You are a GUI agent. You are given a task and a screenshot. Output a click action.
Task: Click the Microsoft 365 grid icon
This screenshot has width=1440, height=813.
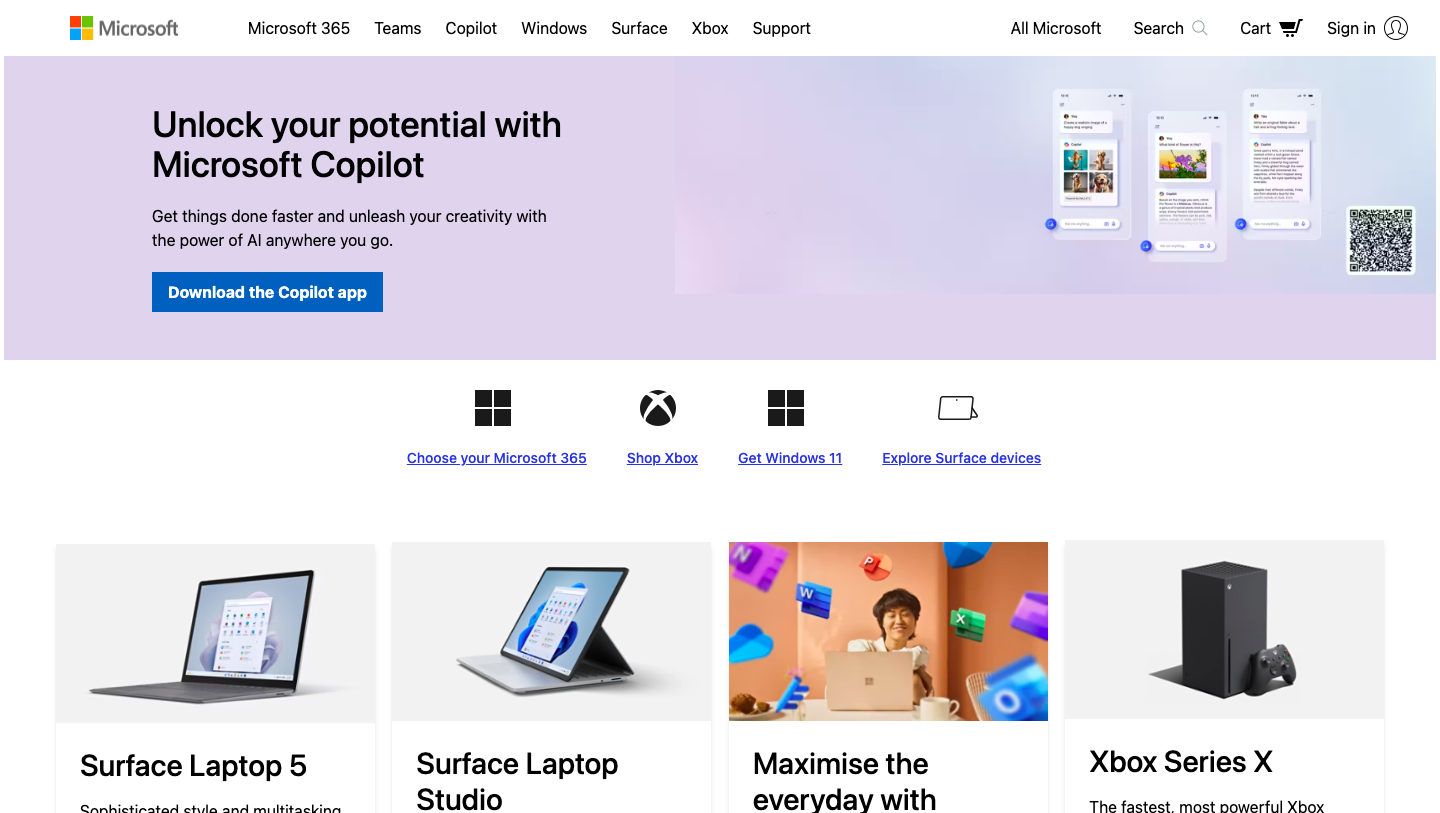(x=492, y=408)
